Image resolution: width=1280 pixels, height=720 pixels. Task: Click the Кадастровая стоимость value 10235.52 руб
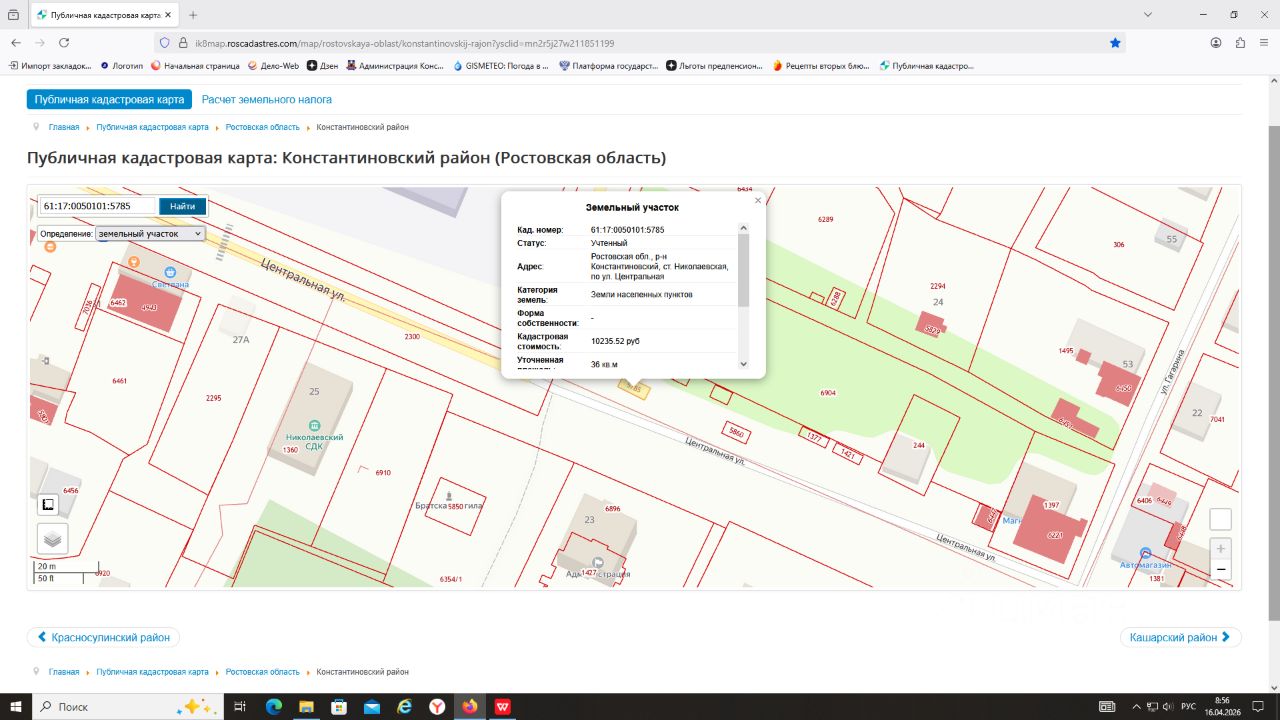point(615,341)
